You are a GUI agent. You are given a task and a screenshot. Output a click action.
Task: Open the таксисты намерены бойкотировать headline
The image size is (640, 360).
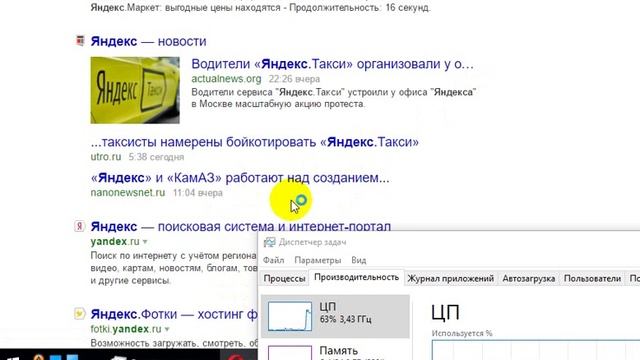click(x=255, y=142)
